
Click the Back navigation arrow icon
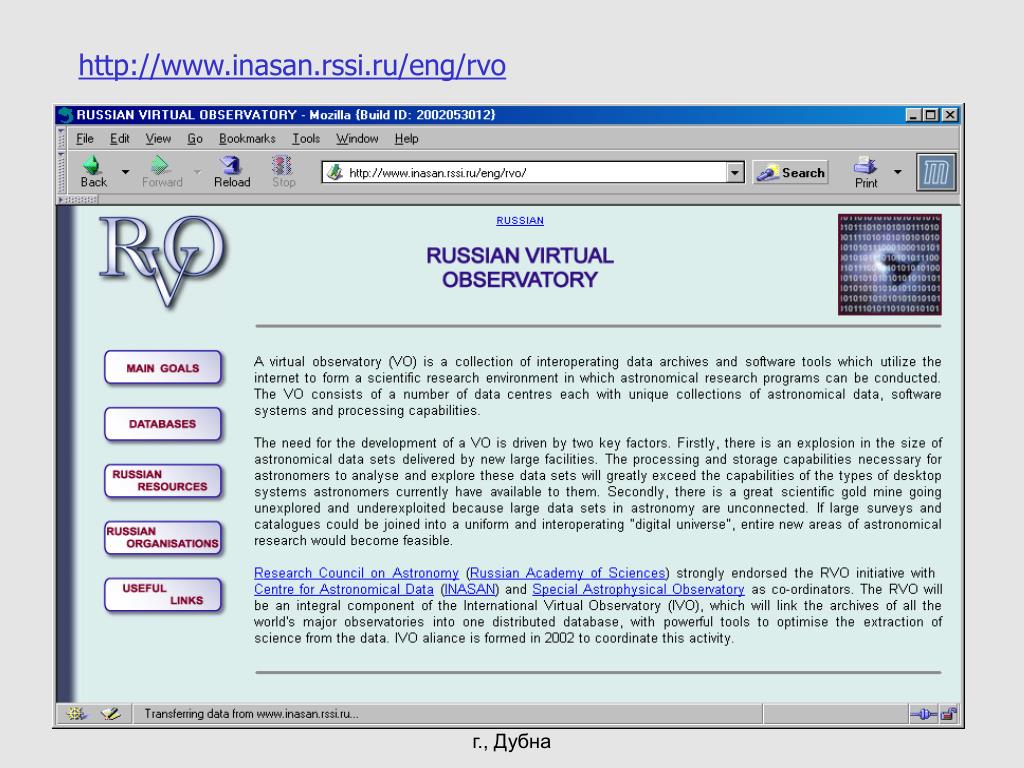(x=93, y=165)
